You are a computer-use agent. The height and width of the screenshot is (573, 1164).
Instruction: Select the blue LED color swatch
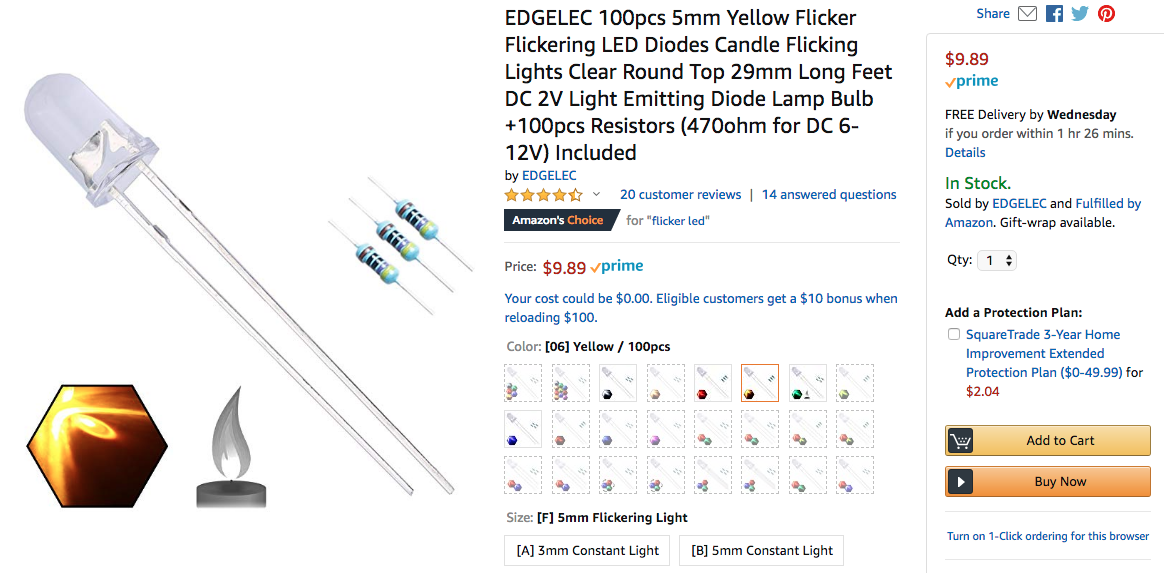(523, 429)
